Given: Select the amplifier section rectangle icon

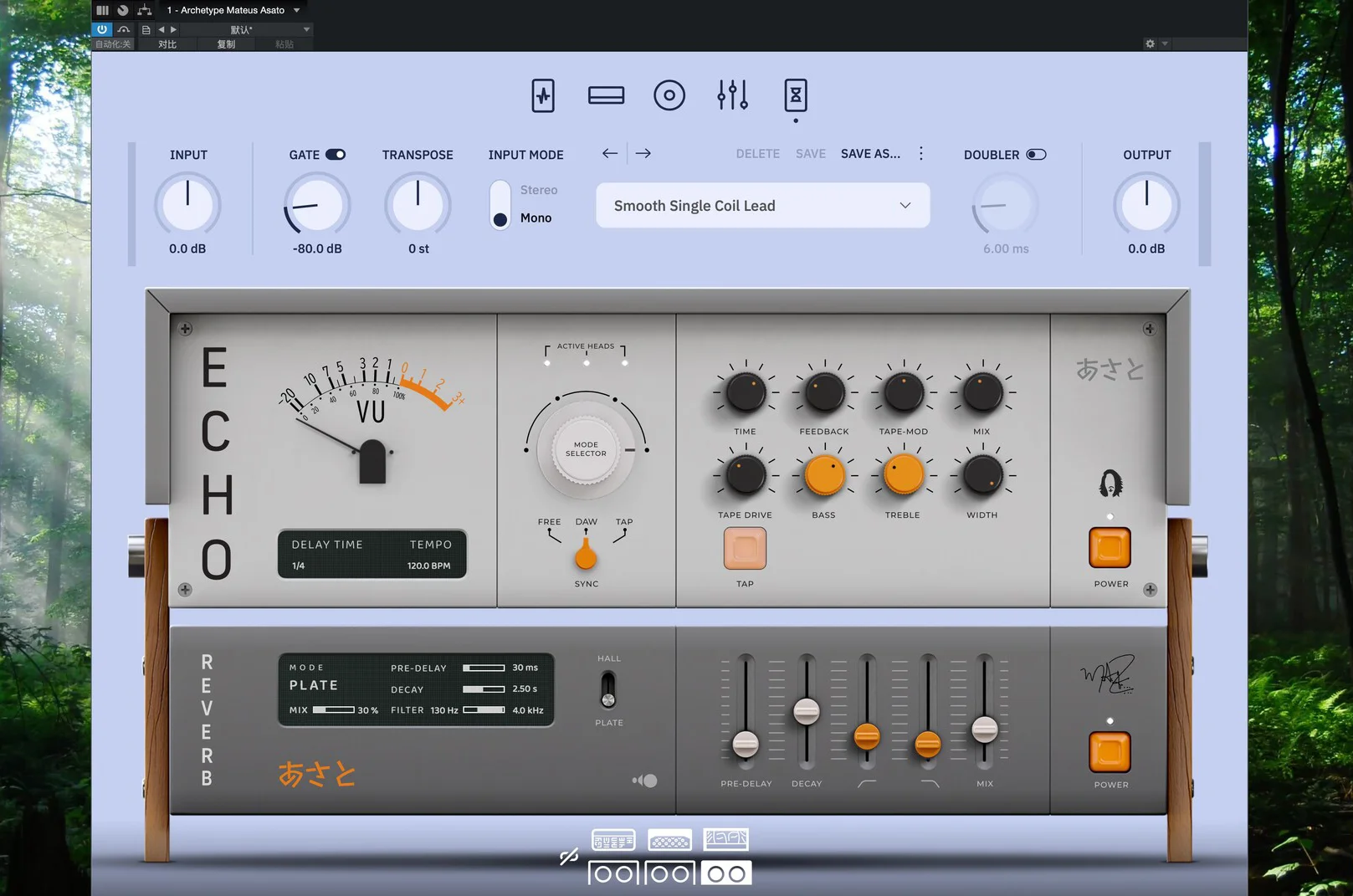Looking at the screenshot, I should tap(606, 95).
